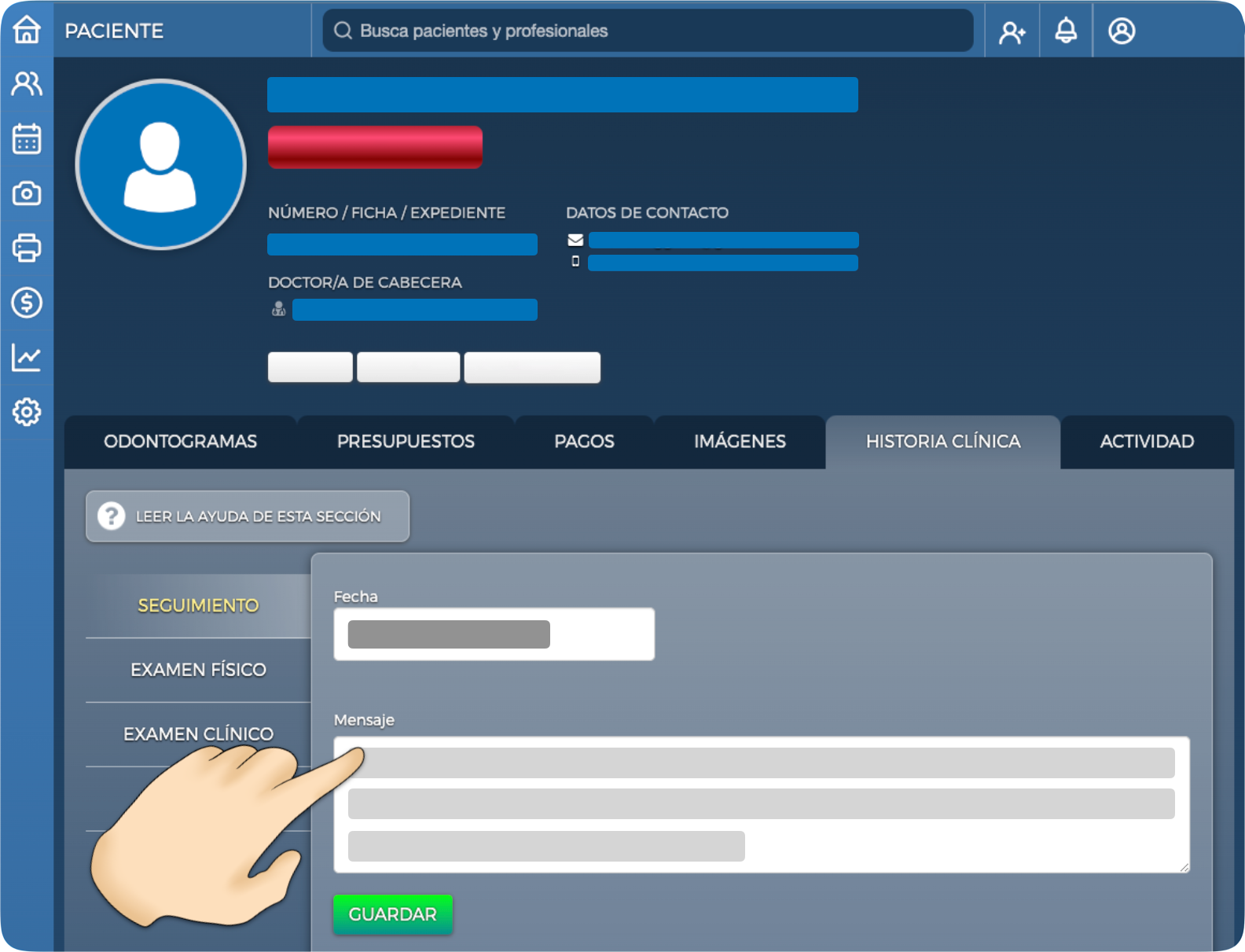Viewport: 1245px width, 952px height.
Task: Open the notifications bell
Action: pos(1066,31)
